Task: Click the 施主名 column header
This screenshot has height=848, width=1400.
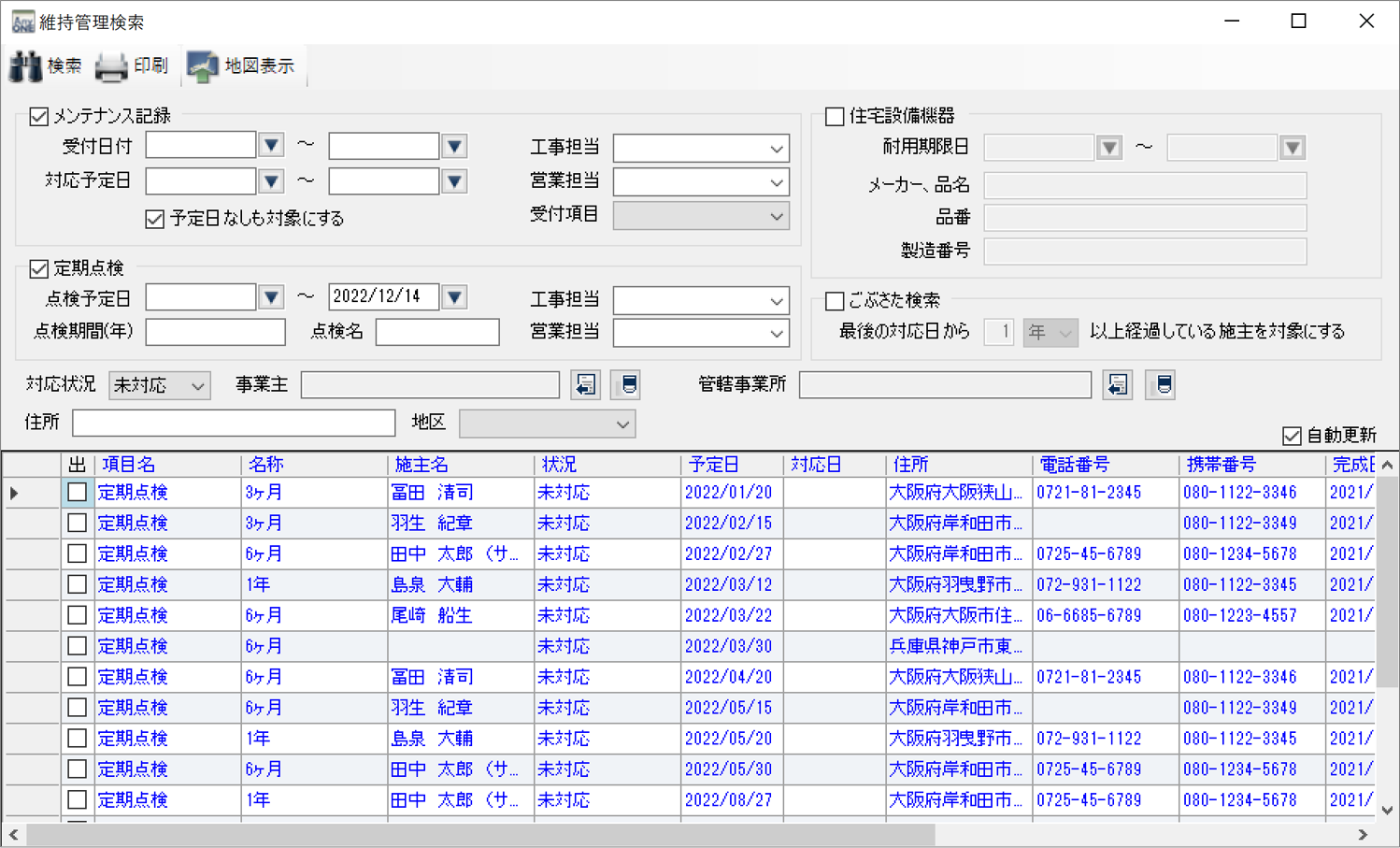Action: point(421,465)
